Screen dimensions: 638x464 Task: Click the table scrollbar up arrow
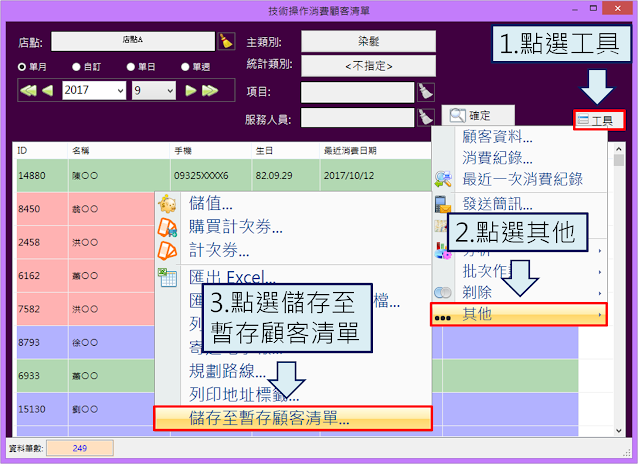(618, 149)
